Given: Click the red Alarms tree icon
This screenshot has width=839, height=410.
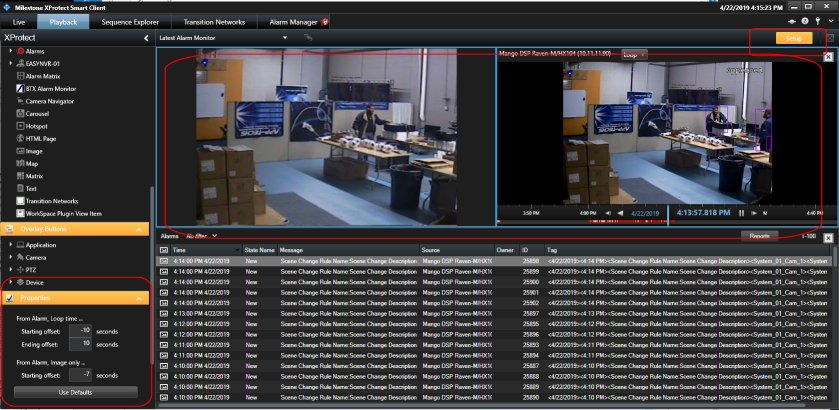Looking at the screenshot, I should (x=20, y=51).
